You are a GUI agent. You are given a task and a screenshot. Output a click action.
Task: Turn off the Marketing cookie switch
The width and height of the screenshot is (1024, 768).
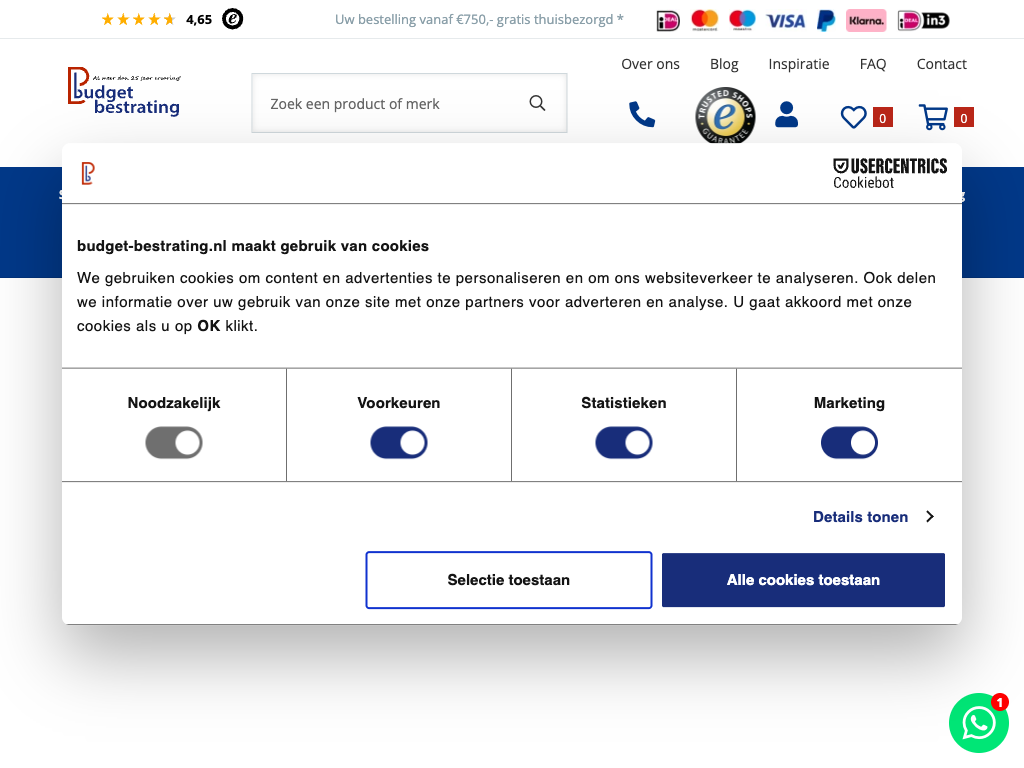(x=849, y=443)
